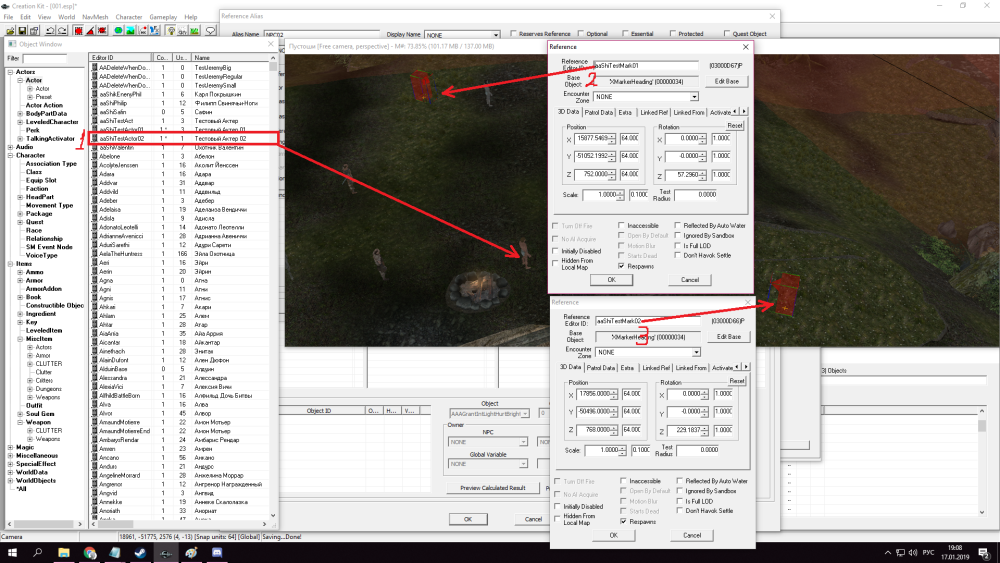Click Position X spinner in upper dialog
Viewport: 1000px width, 563px height.
(x=612, y=138)
